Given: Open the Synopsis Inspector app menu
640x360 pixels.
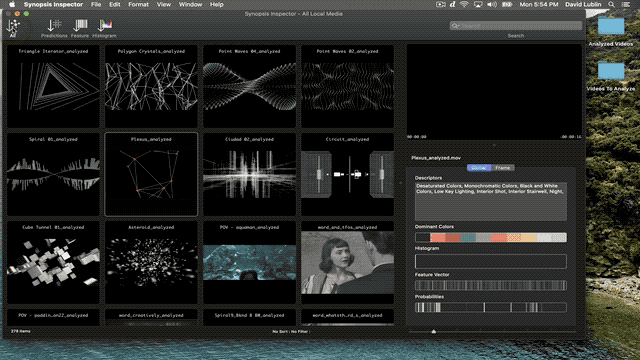Looking at the screenshot, I should point(53,4).
